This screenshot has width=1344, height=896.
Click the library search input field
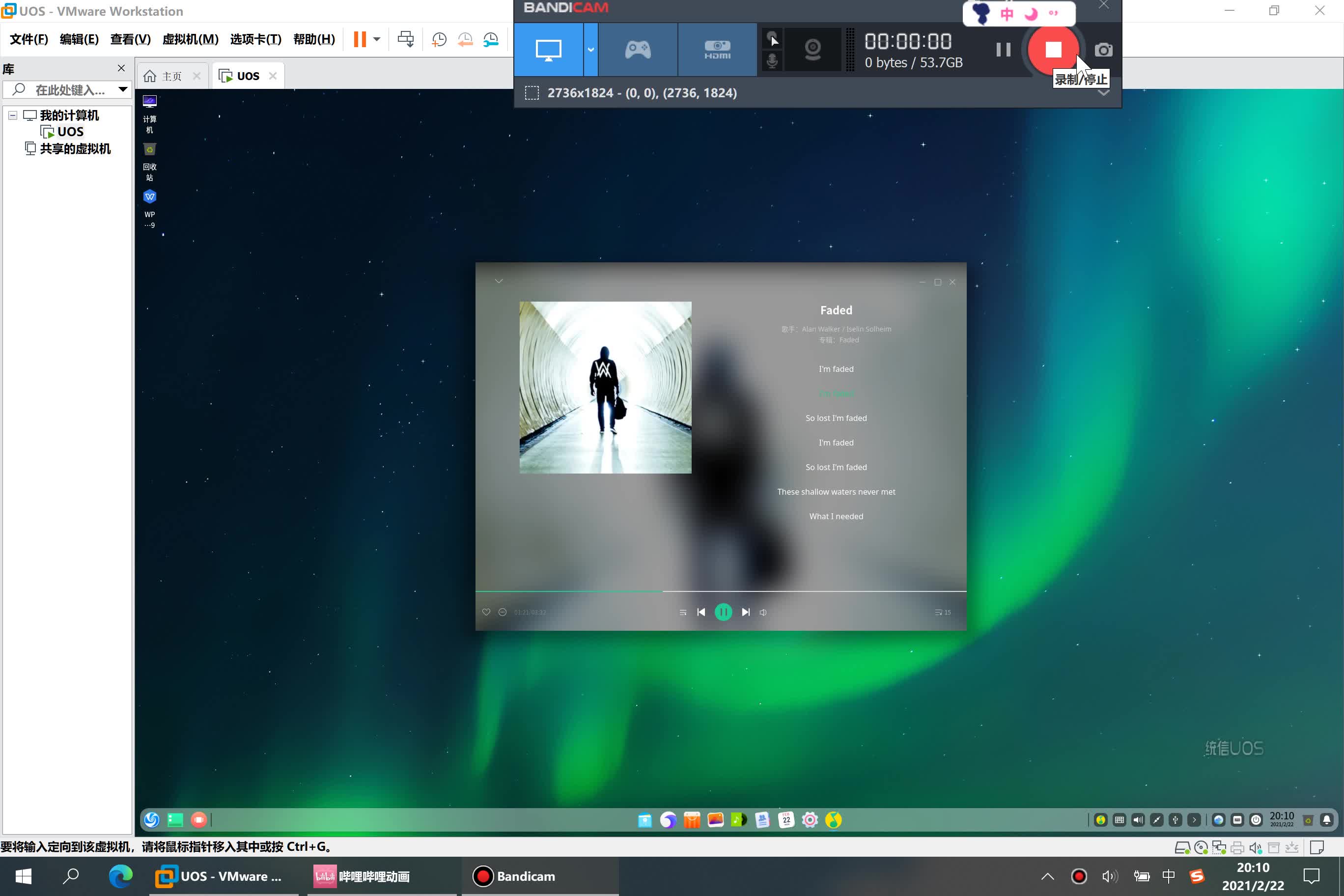(x=69, y=90)
